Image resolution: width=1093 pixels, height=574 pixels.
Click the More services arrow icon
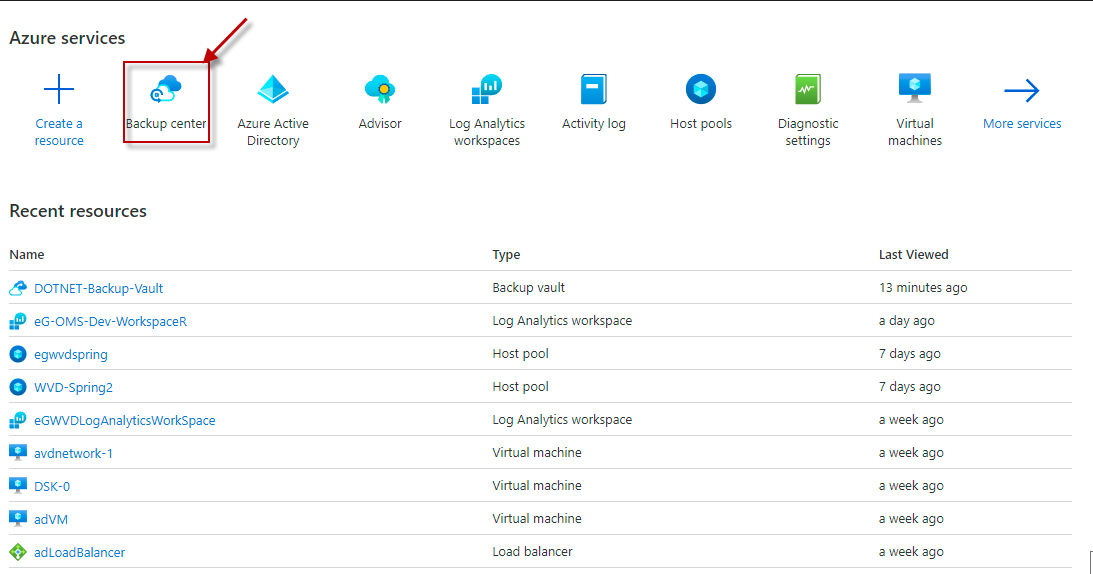[x=1022, y=90]
